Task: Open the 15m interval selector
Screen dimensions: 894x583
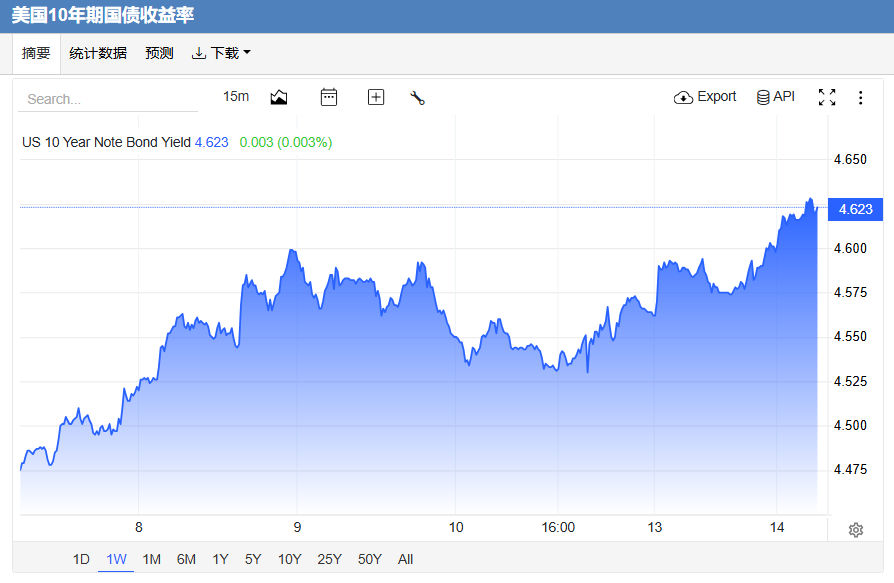Action: (x=236, y=96)
